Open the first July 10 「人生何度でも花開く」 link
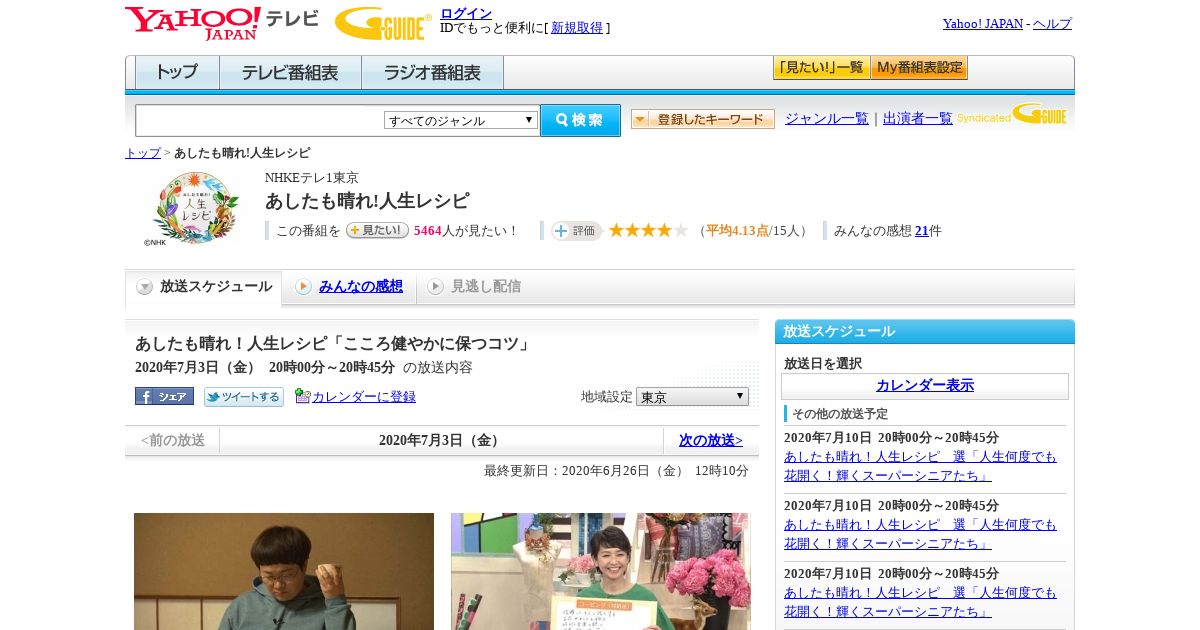Viewport: 1200px width, 630px height. click(920, 465)
